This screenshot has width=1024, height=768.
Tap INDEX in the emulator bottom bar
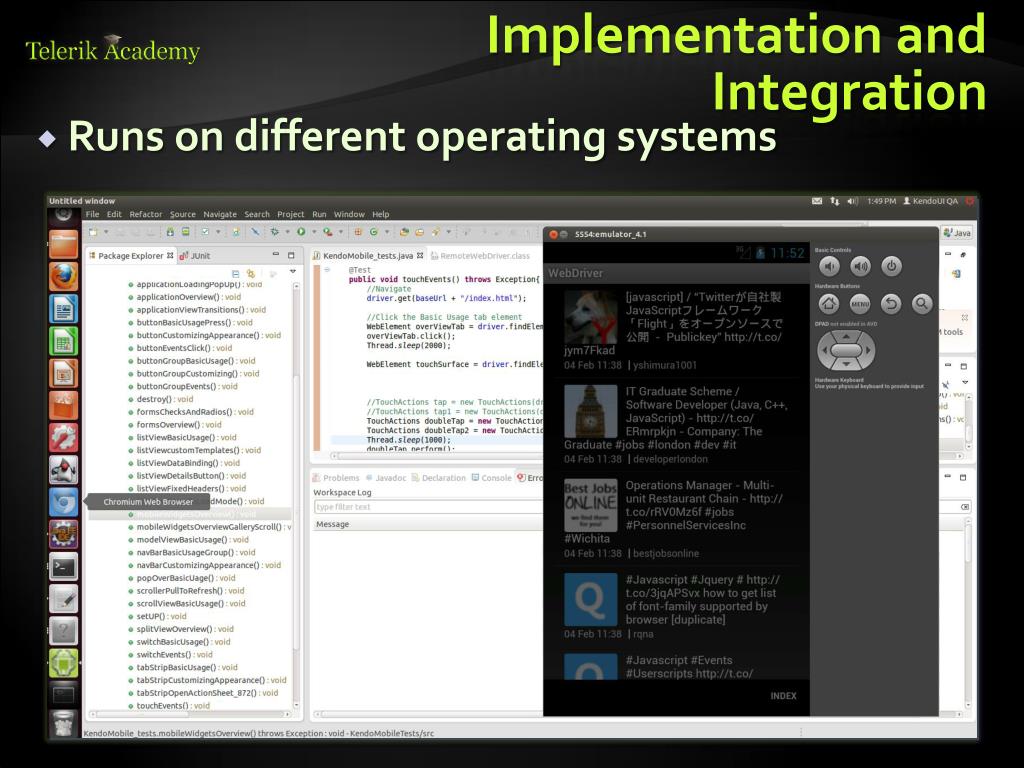click(783, 696)
